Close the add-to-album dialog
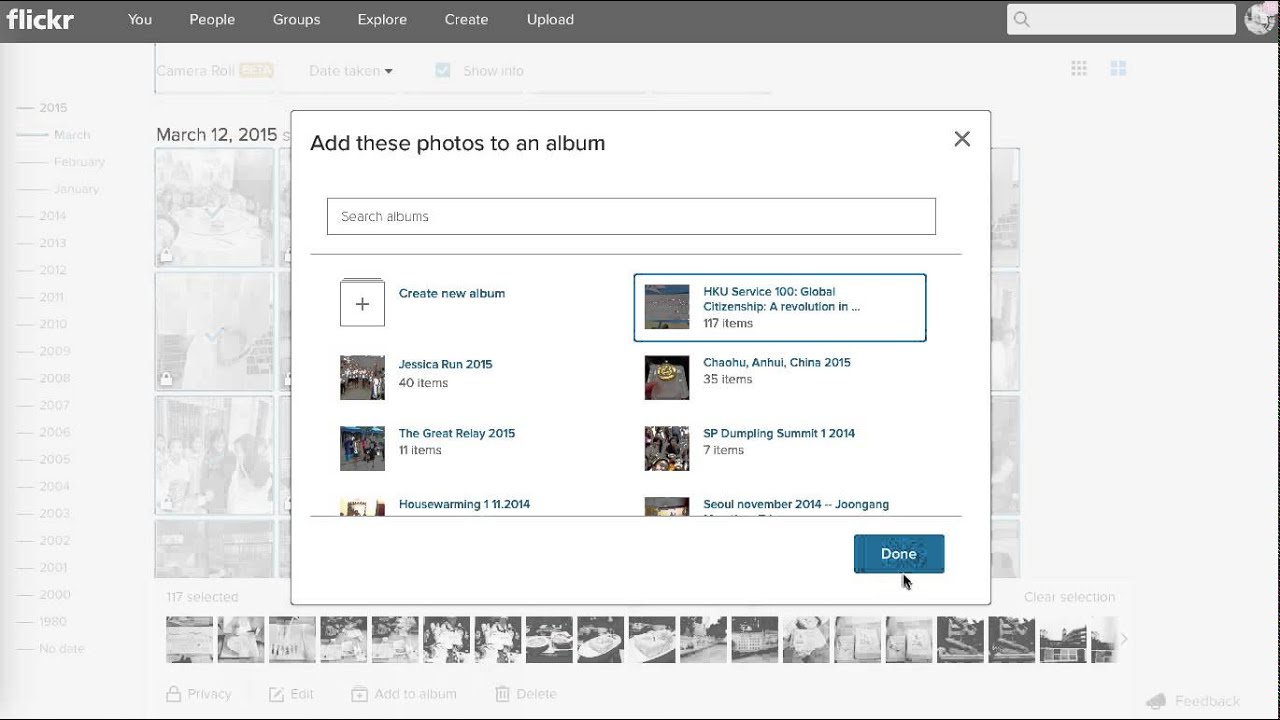 tap(962, 139)
